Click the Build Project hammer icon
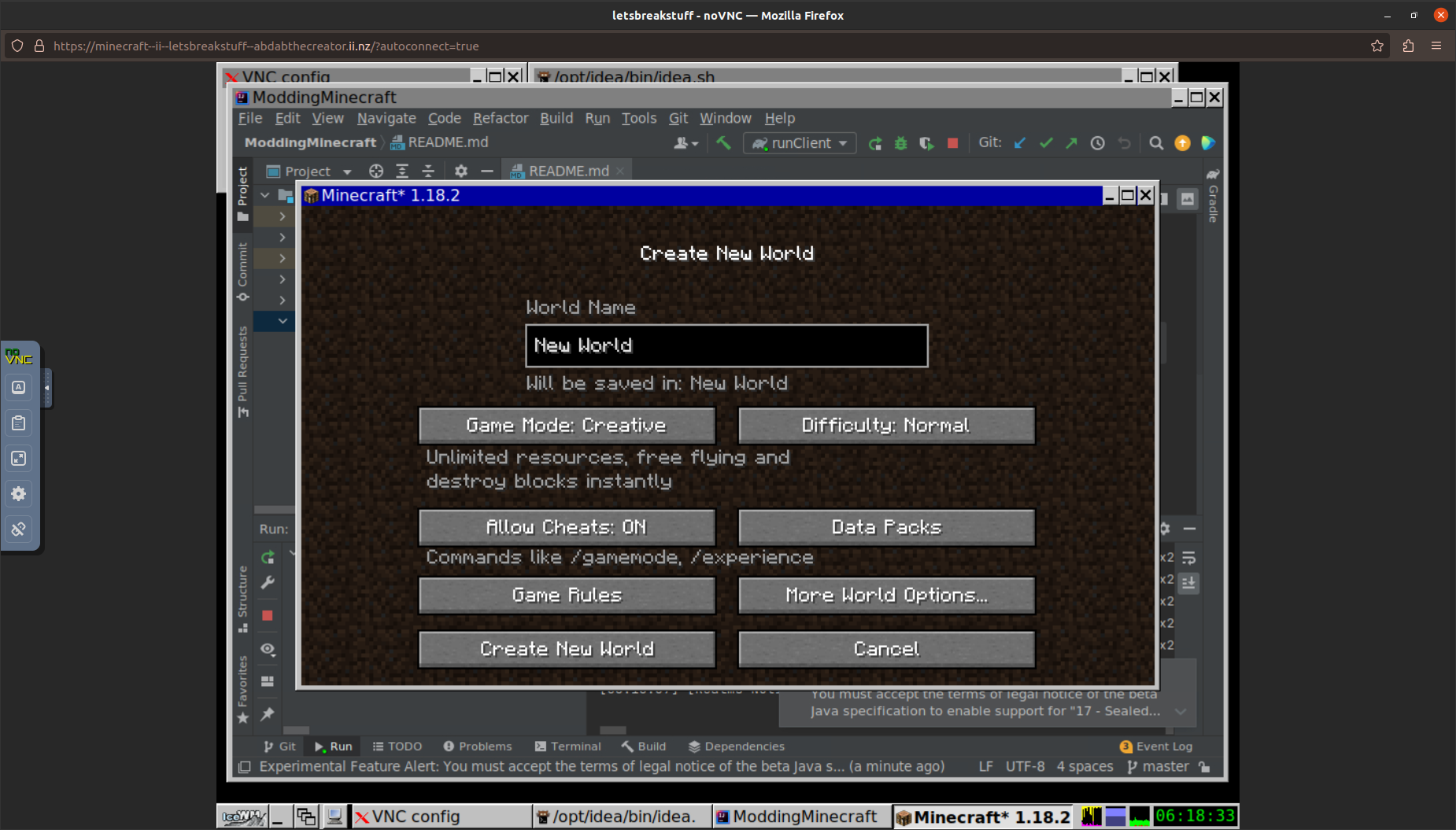The width and height of the screenshot is (1456, 830). tap(723, 143)
